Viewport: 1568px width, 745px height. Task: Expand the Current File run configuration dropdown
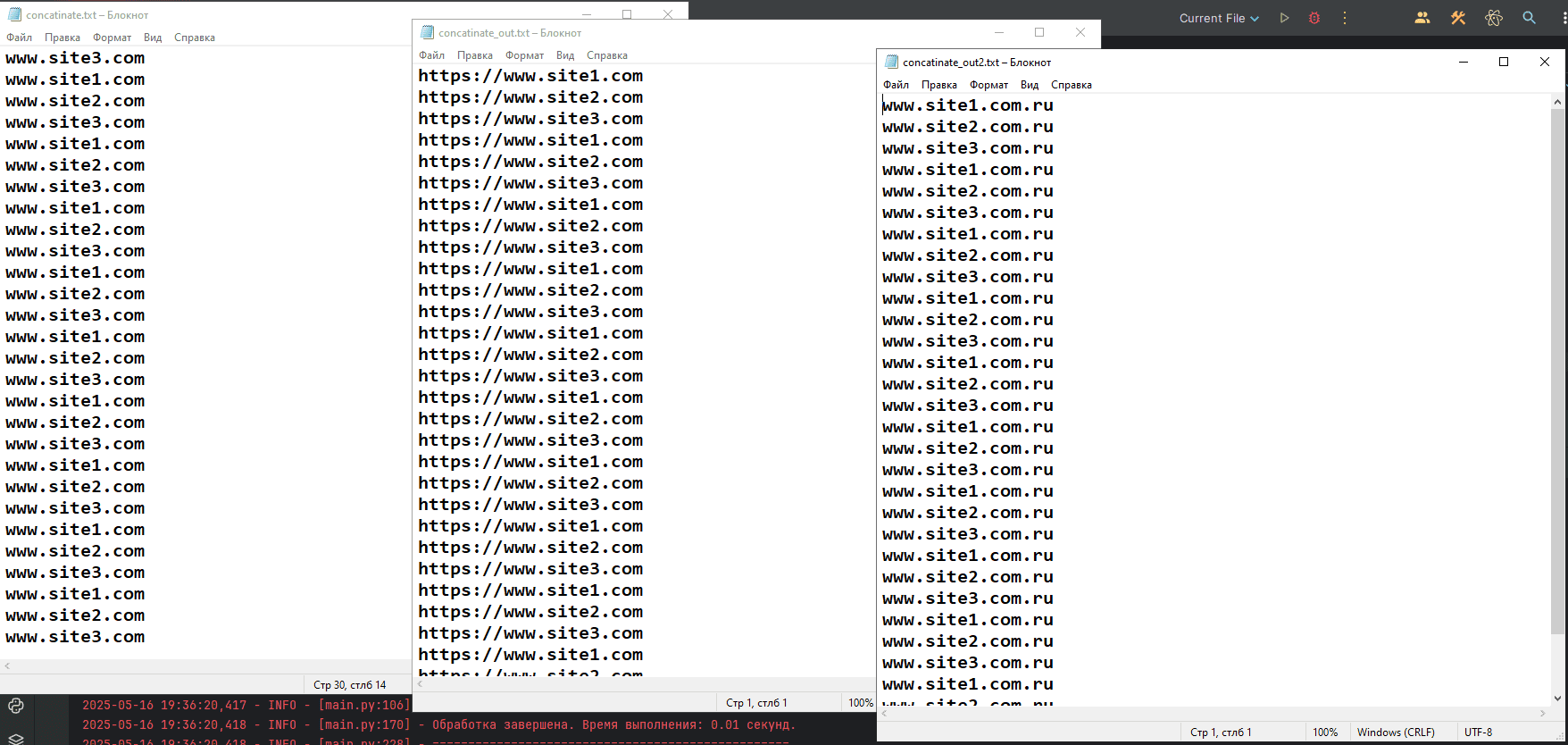point(1219,18)
